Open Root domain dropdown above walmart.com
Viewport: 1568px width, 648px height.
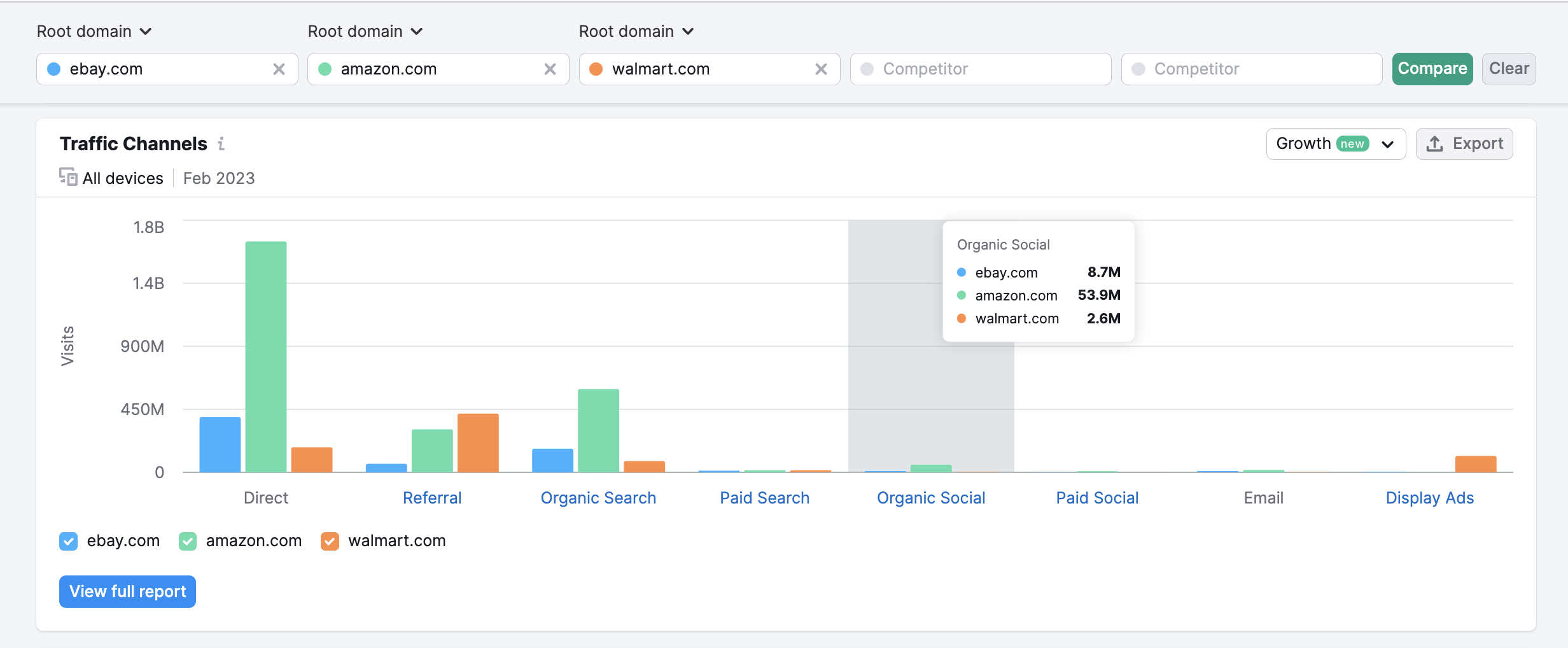(x=636, y=31)
